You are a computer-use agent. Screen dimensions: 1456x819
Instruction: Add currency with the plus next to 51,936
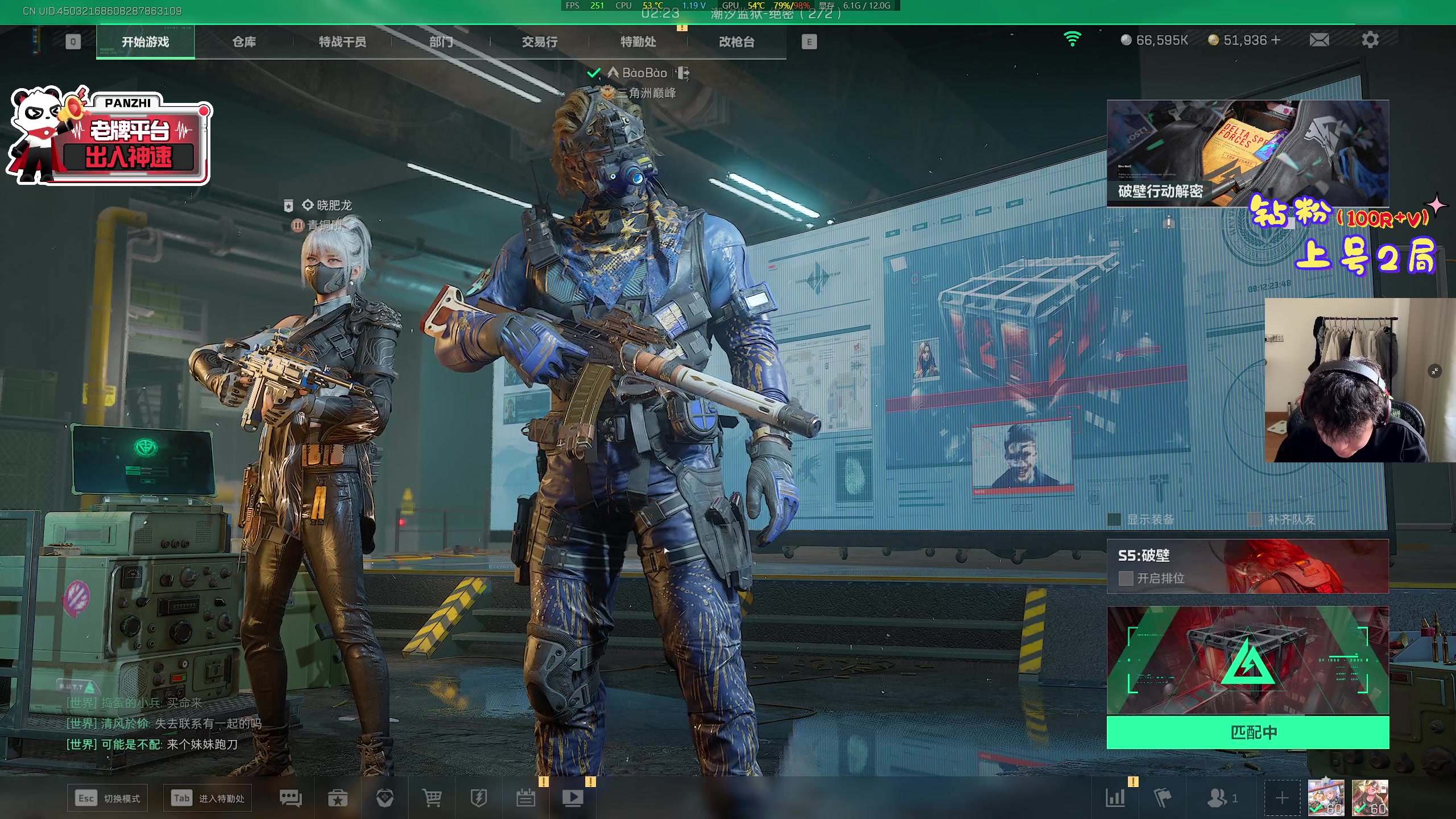pos(1276,40)
